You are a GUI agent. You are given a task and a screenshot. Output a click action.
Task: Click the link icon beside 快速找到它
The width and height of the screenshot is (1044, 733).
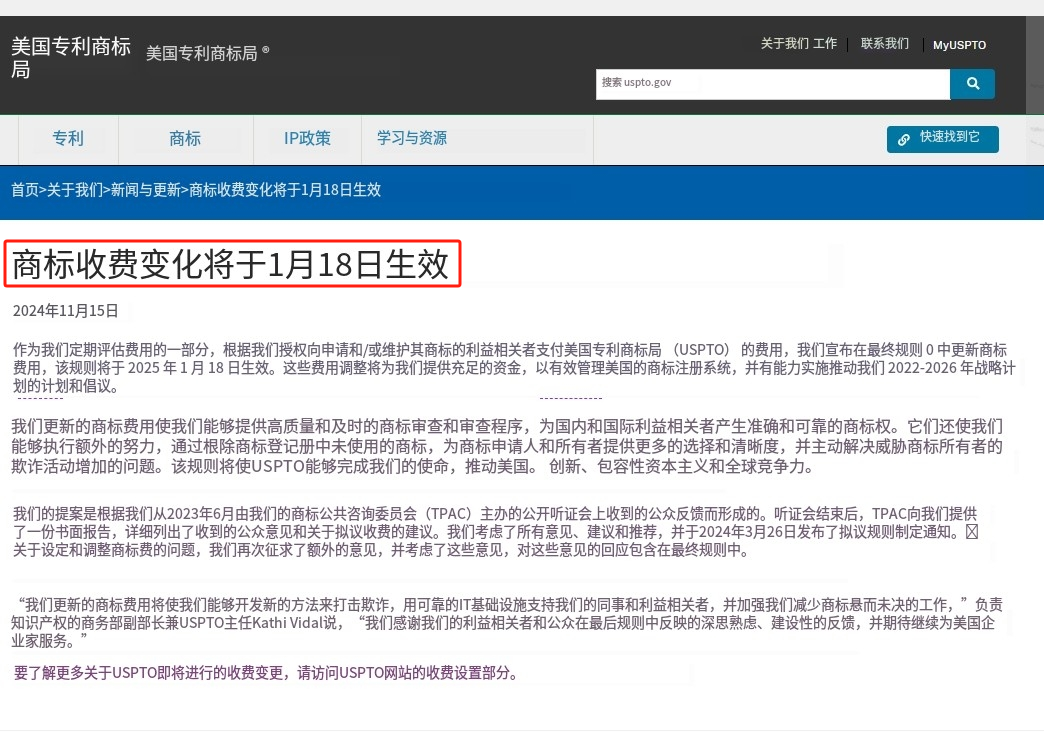tap(904, 140)
